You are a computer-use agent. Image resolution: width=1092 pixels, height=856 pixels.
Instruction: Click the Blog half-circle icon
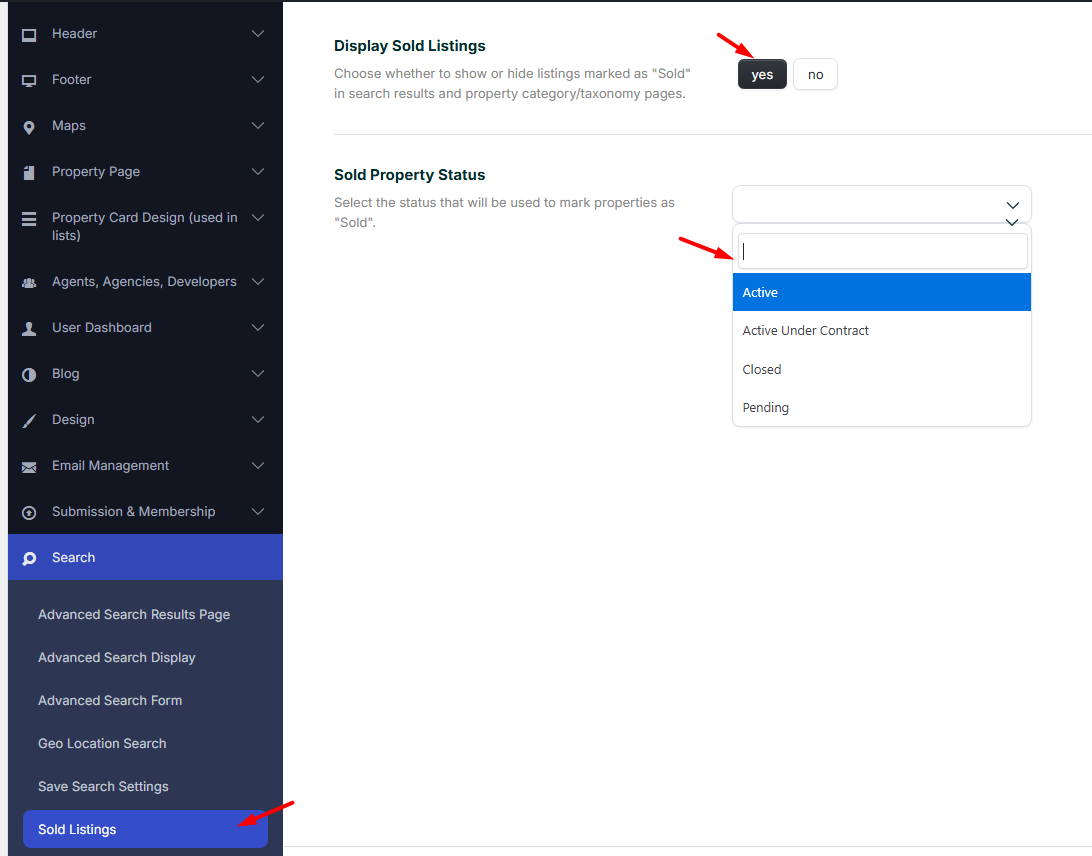(29, 374)
